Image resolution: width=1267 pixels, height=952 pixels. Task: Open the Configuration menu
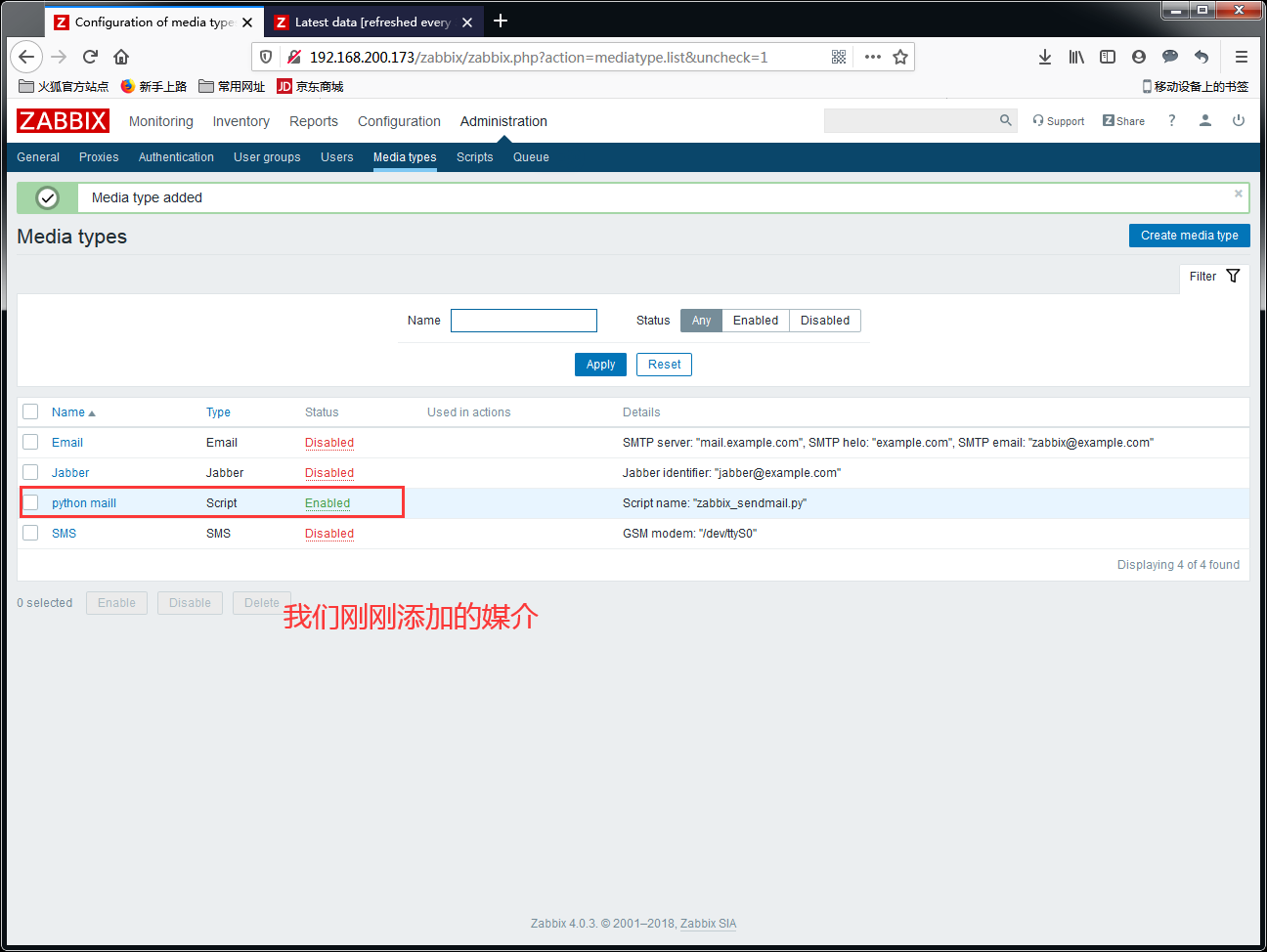pos(399,121)
